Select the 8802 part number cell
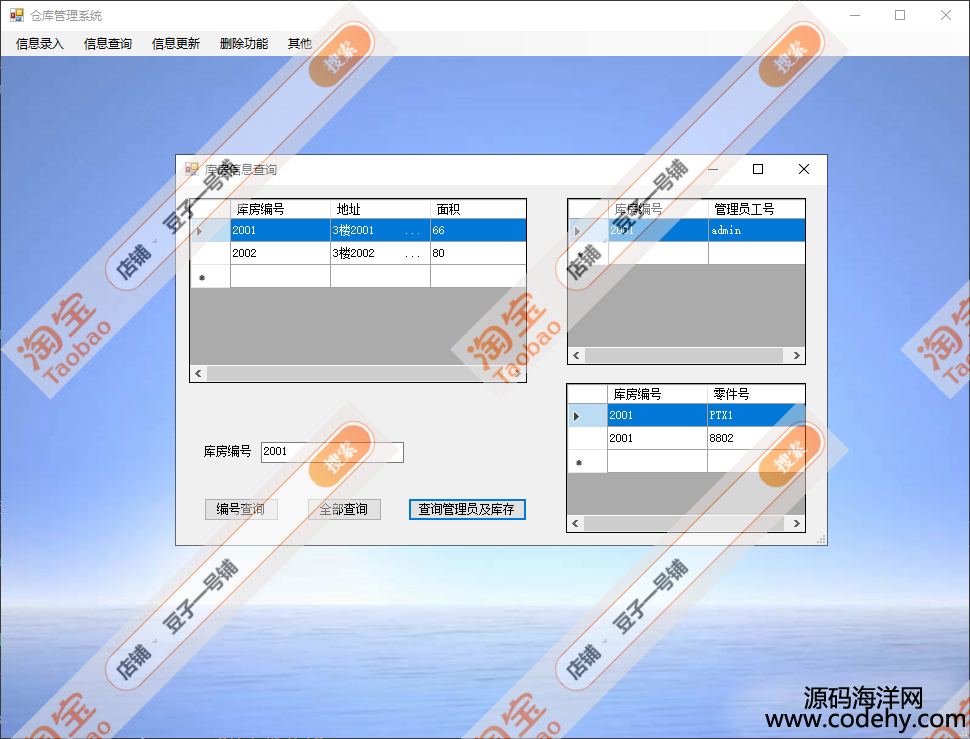The height and width of the screenshot is (739, 970). click(756, 438)
